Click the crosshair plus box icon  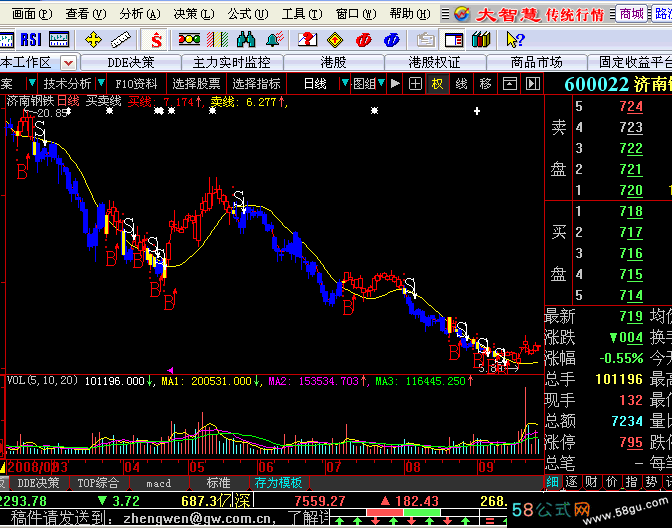coord(415,83)
